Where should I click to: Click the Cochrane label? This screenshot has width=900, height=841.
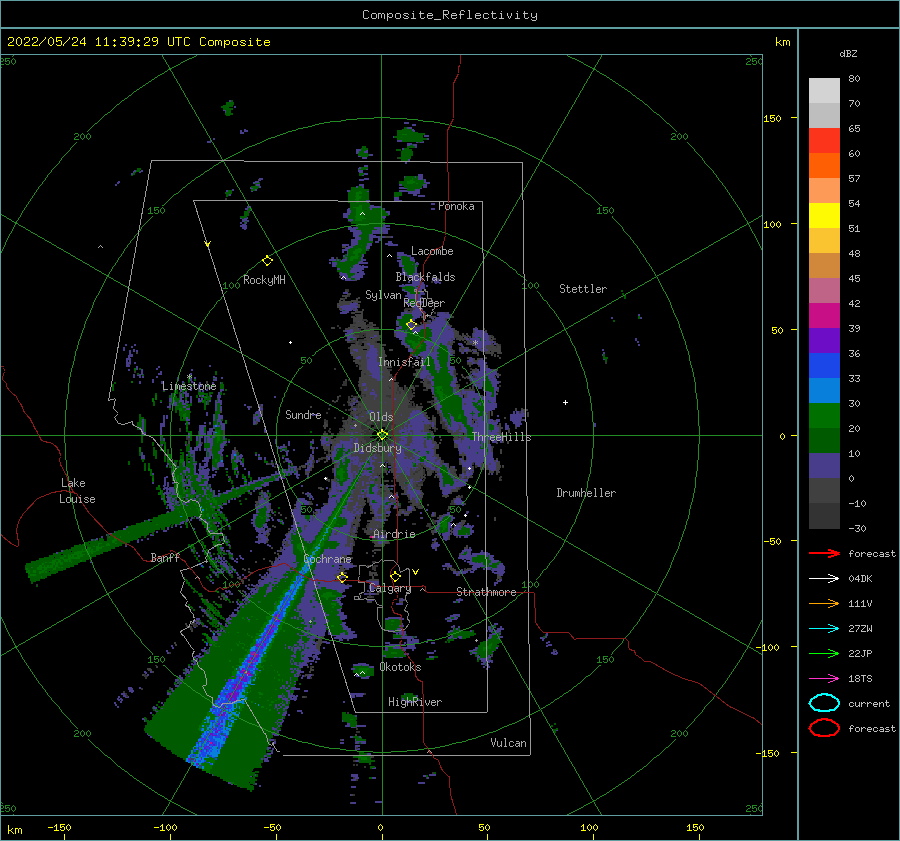pos(327,559)
